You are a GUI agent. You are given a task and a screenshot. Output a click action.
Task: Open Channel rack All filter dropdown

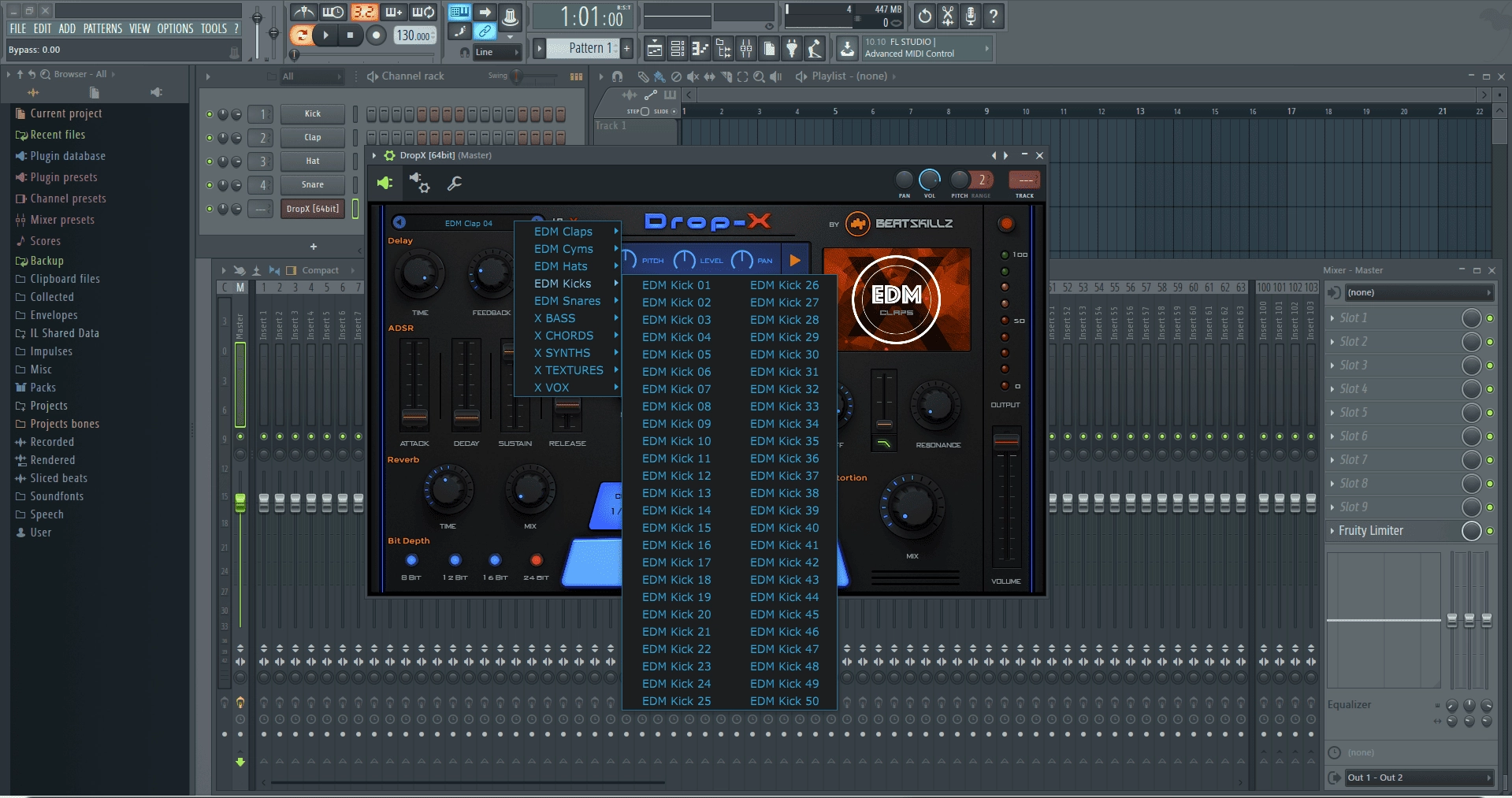312,76
